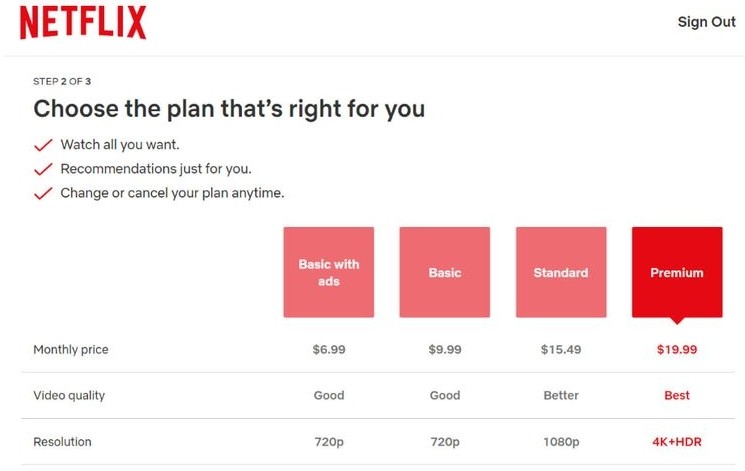745x471 pixels.
Task: Select the Premium plan tile
Action: (677, 272)
